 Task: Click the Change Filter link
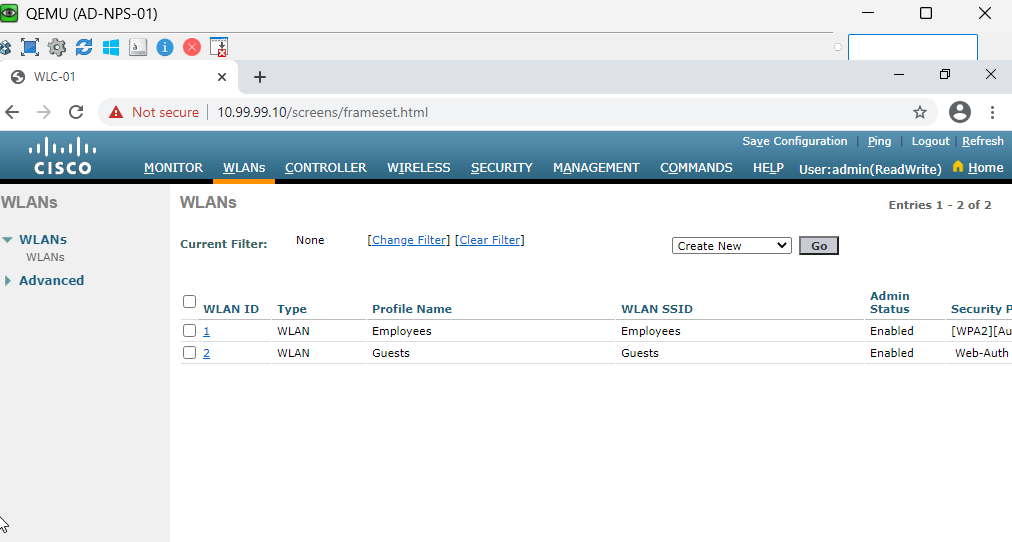tap(409, 240)
